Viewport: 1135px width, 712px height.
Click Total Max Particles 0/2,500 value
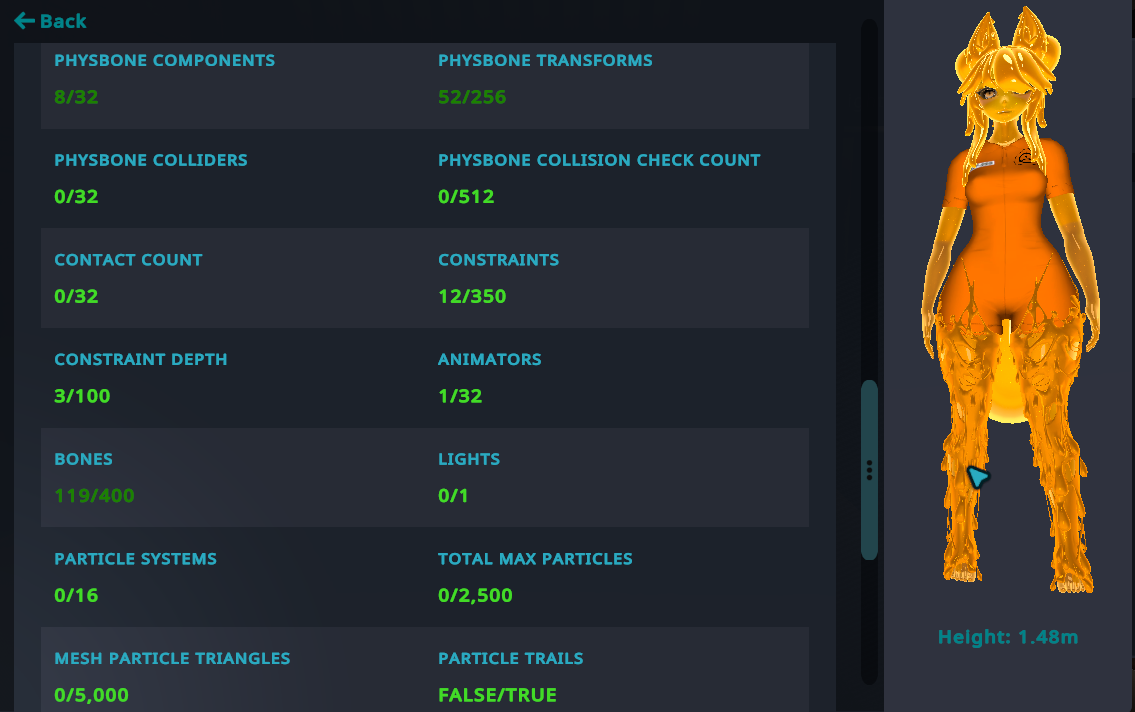coord(475,596)
